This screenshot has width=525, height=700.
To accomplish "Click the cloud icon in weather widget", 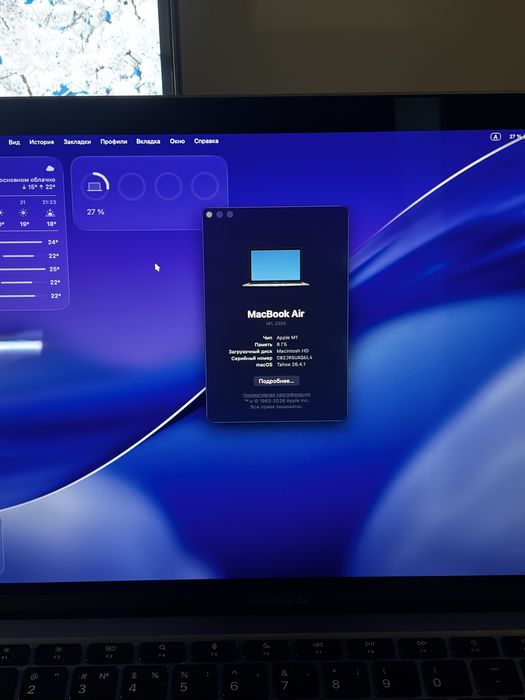I will coord(50,168).
